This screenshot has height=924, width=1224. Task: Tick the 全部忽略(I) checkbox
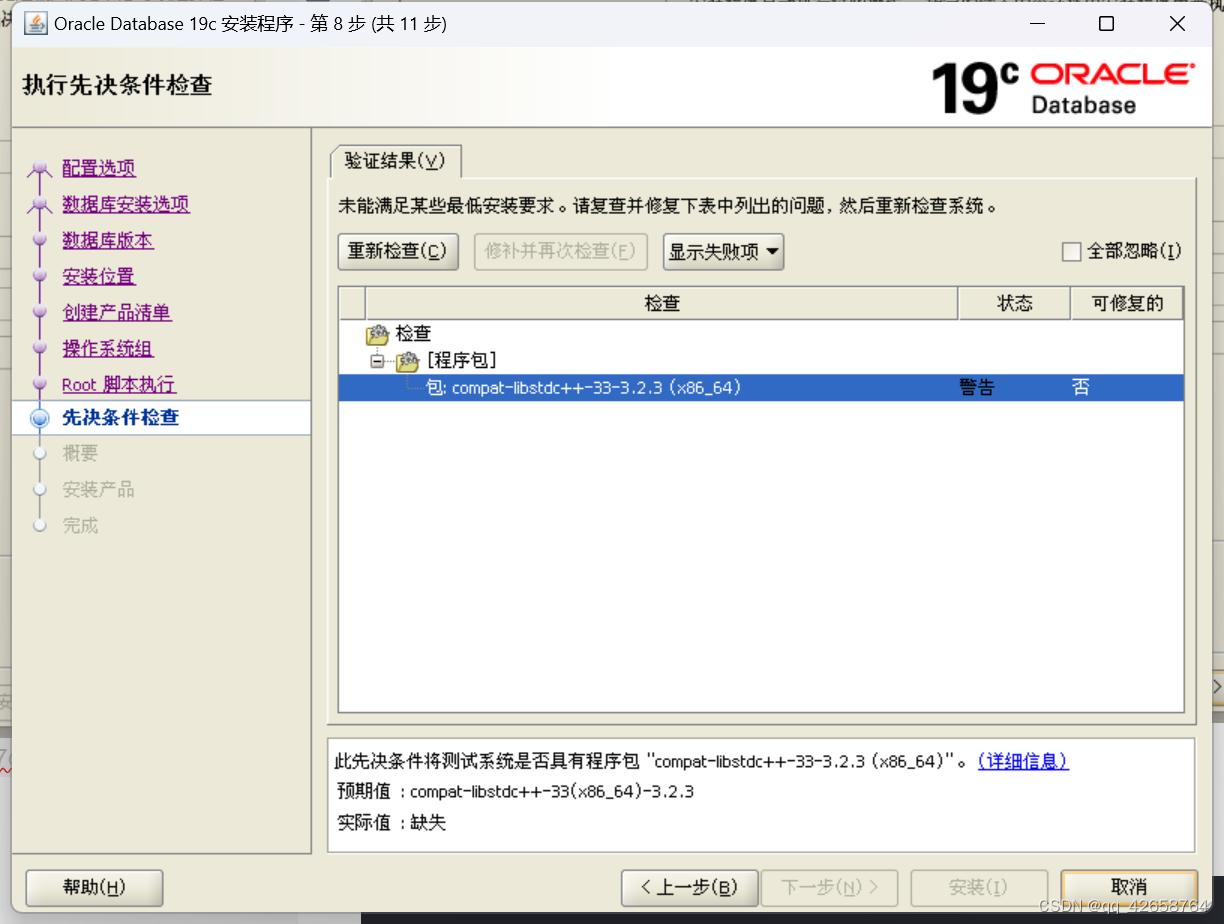pyautogui.click(x=1071, y=252)
